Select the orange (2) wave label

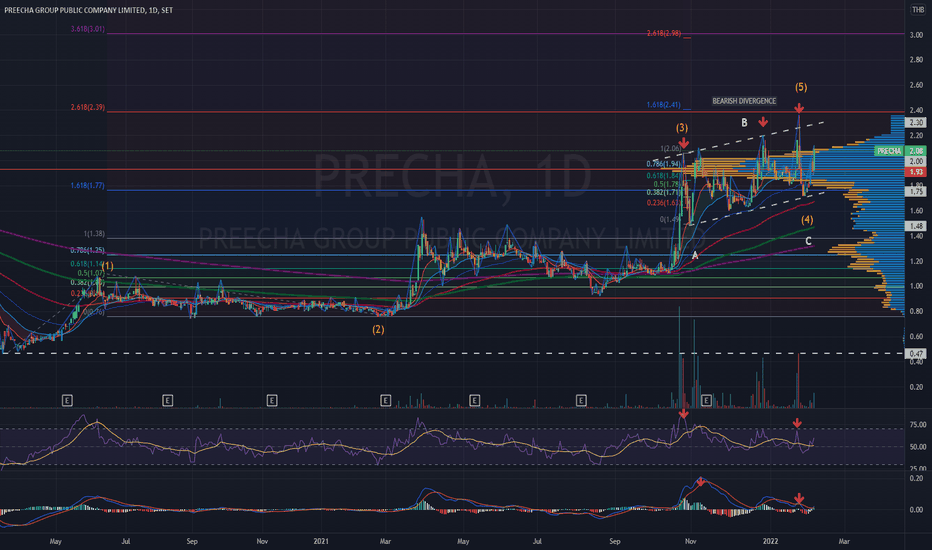378,329
